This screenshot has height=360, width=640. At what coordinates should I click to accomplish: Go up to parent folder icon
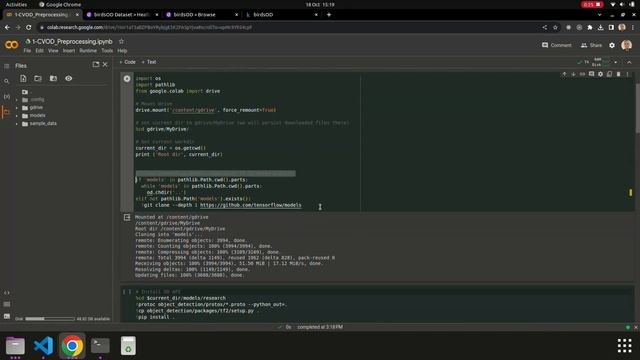[x=25, y=92]
